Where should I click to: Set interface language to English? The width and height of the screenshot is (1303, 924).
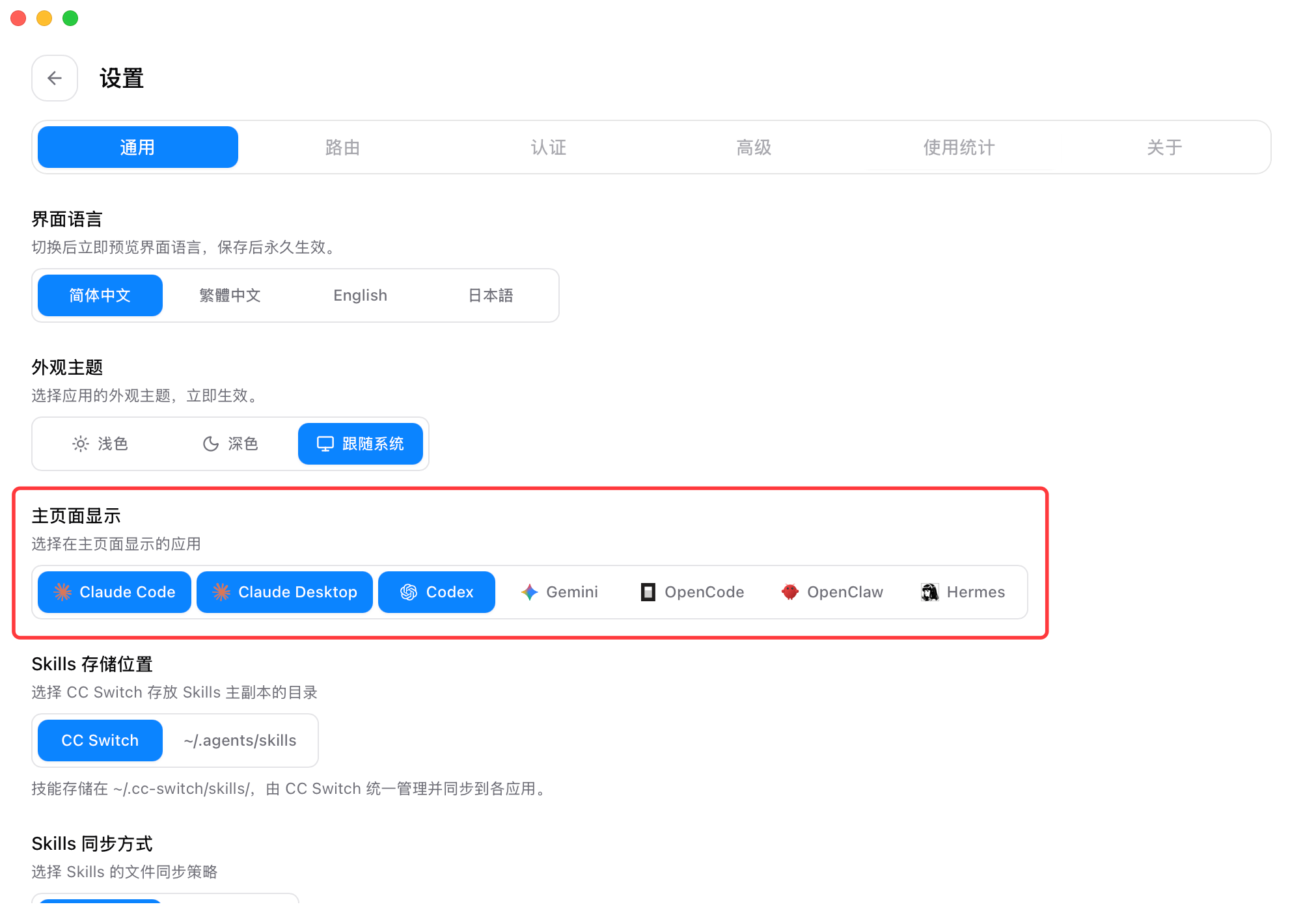[x=361, y=295]
